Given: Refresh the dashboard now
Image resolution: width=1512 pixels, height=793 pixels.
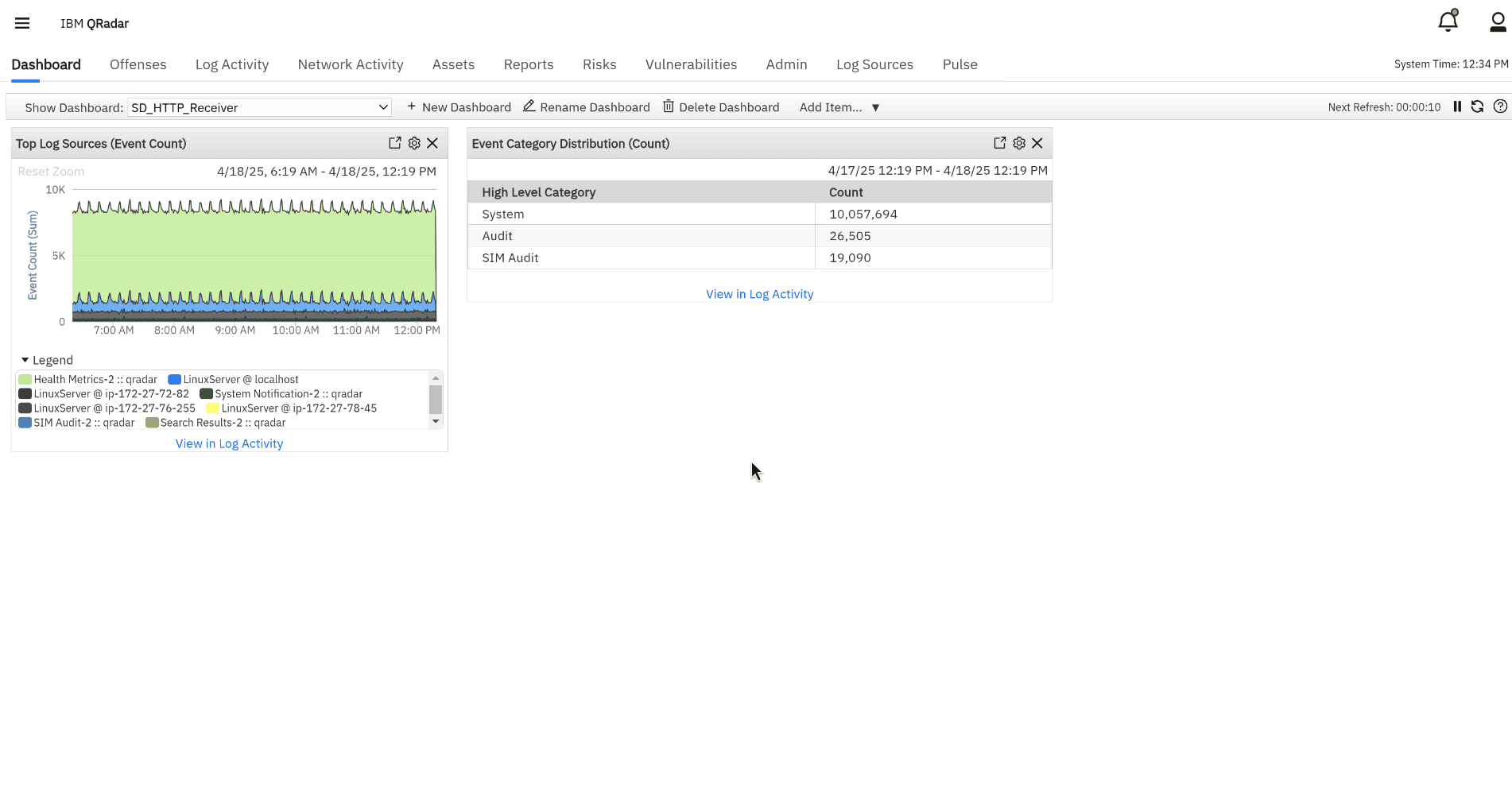Looking at the screenshot, I should pyautogui.click(x=1477, y=106).
